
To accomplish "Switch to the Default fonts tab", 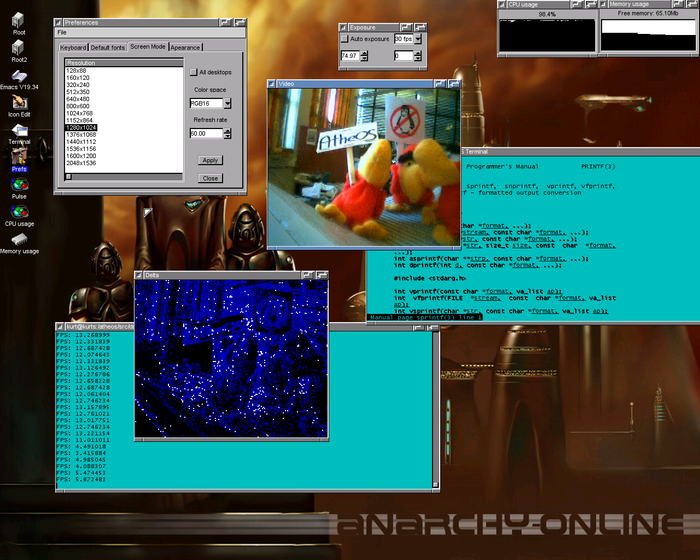I will click(x=107, y=47).
